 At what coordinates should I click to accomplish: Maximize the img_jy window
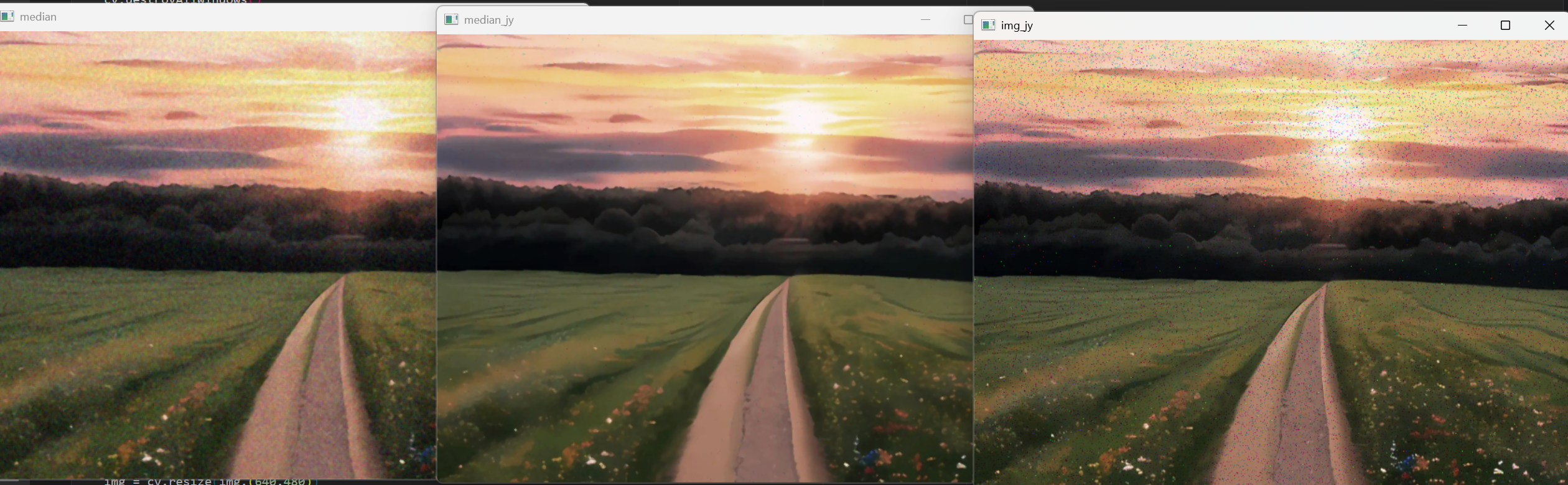point(1505,26)
